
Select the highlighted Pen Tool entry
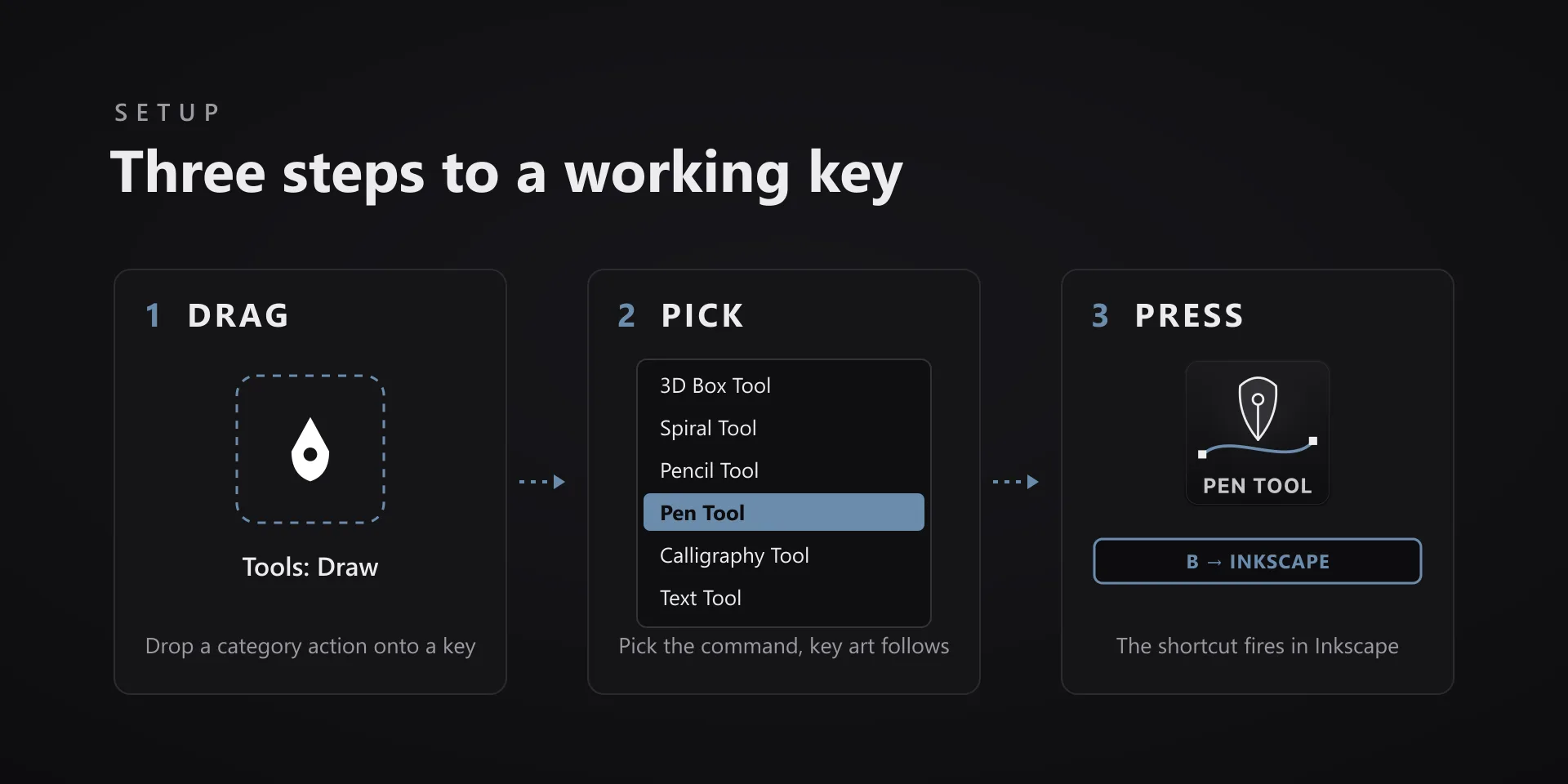click(784, 512)
